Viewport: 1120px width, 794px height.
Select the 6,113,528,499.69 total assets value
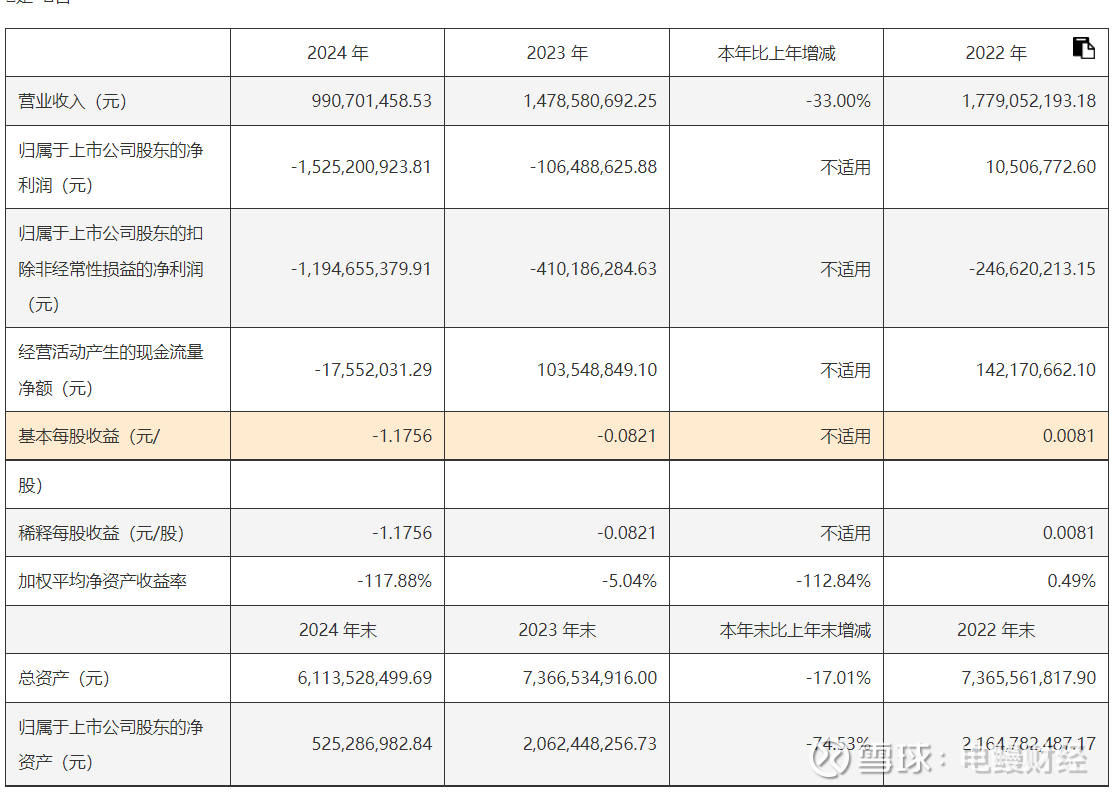coord(364,678)
